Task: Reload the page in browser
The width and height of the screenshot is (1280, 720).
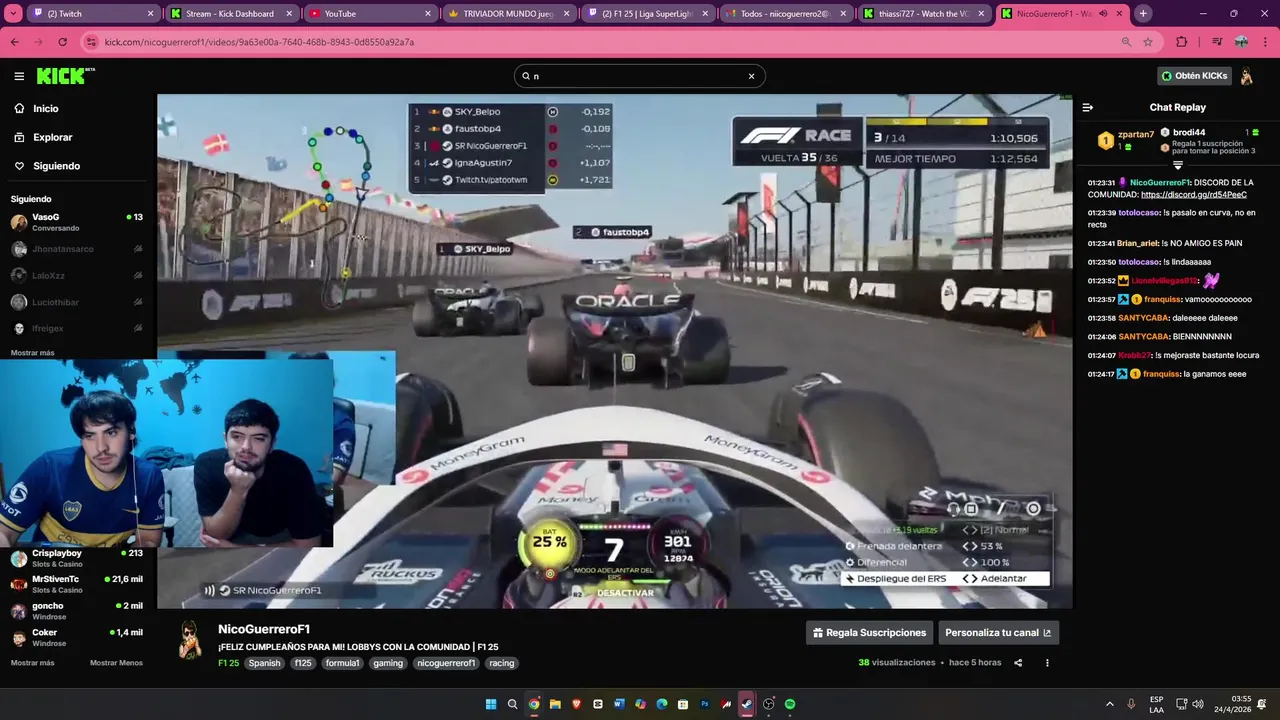Action: (x=62, y=42)
